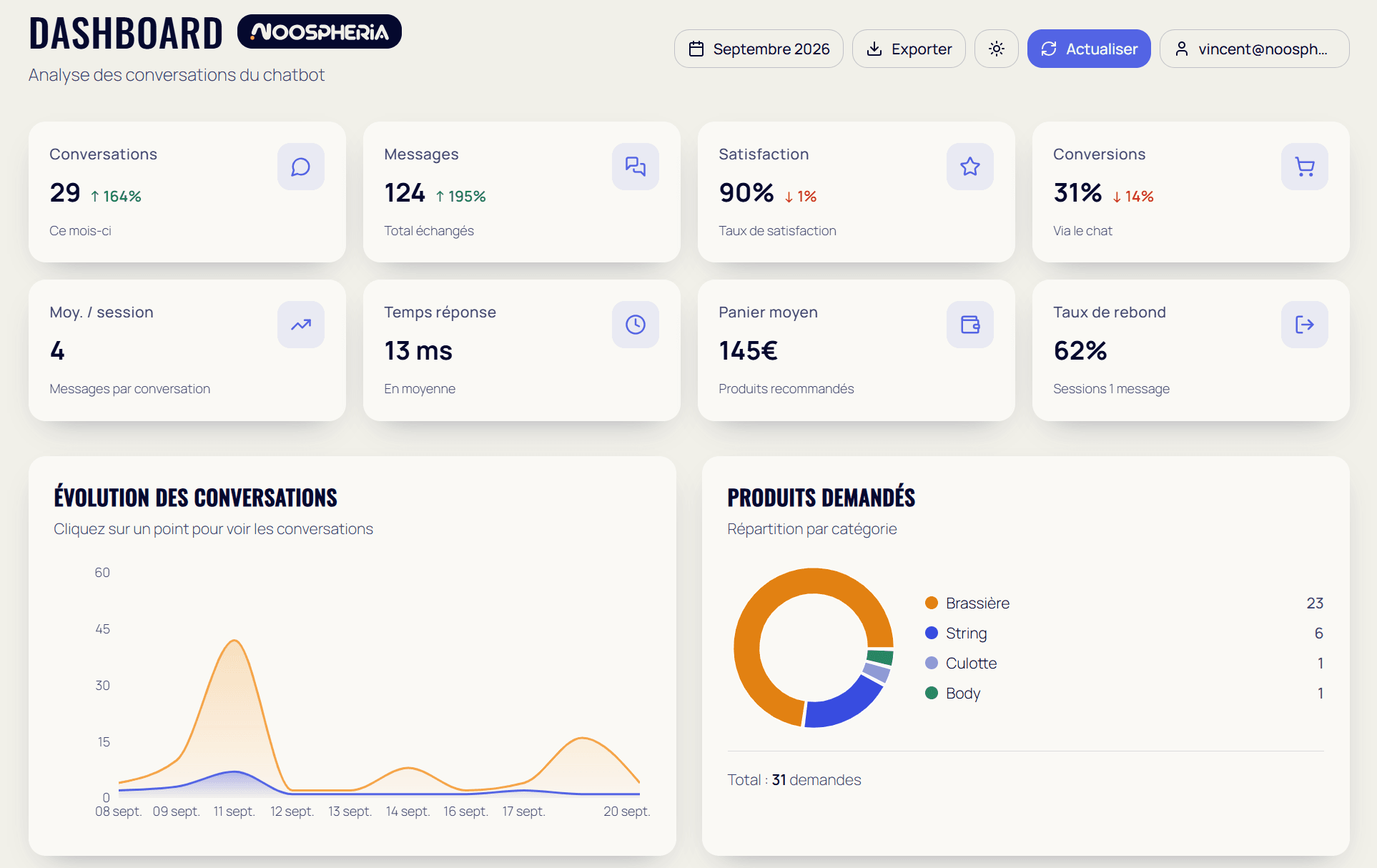Click the Conversations value 29
1377x868 pixels.
coord(65,192)
